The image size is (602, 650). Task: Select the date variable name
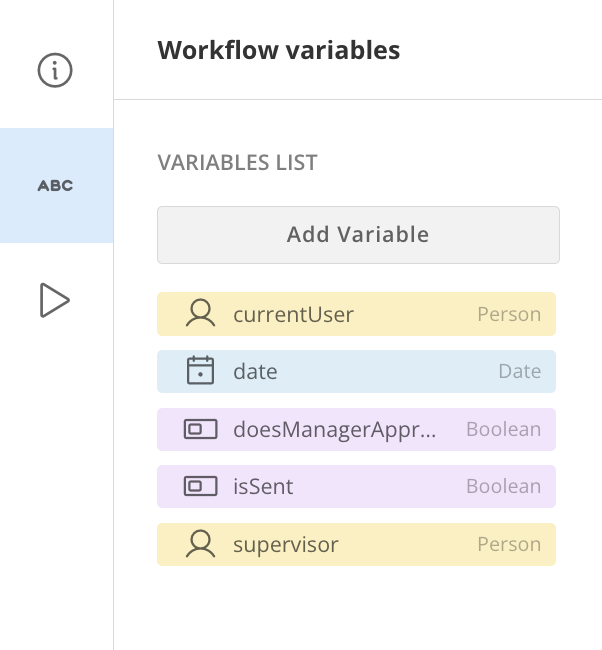pyautogui.click(x=255, y=372)
